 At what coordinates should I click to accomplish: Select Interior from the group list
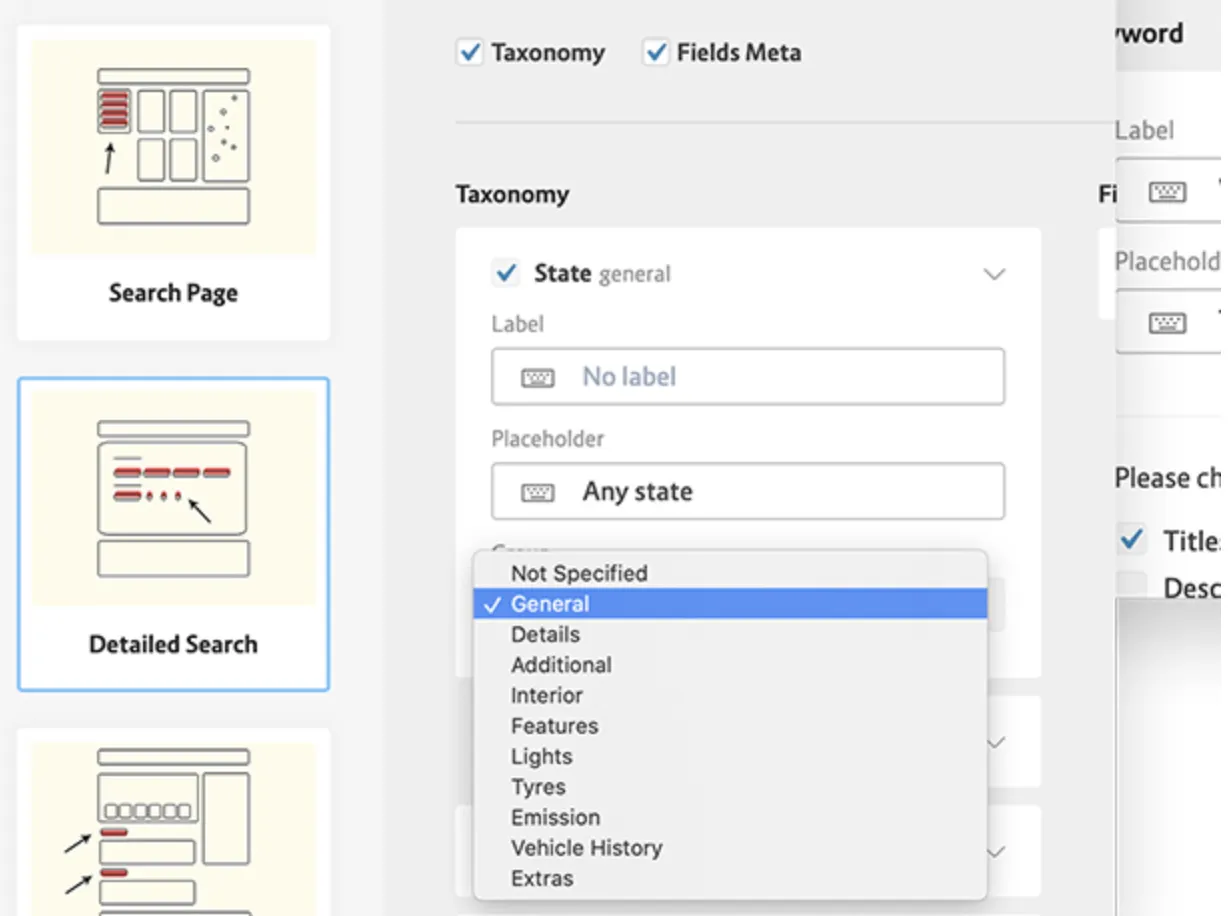[x=730, y=695]
